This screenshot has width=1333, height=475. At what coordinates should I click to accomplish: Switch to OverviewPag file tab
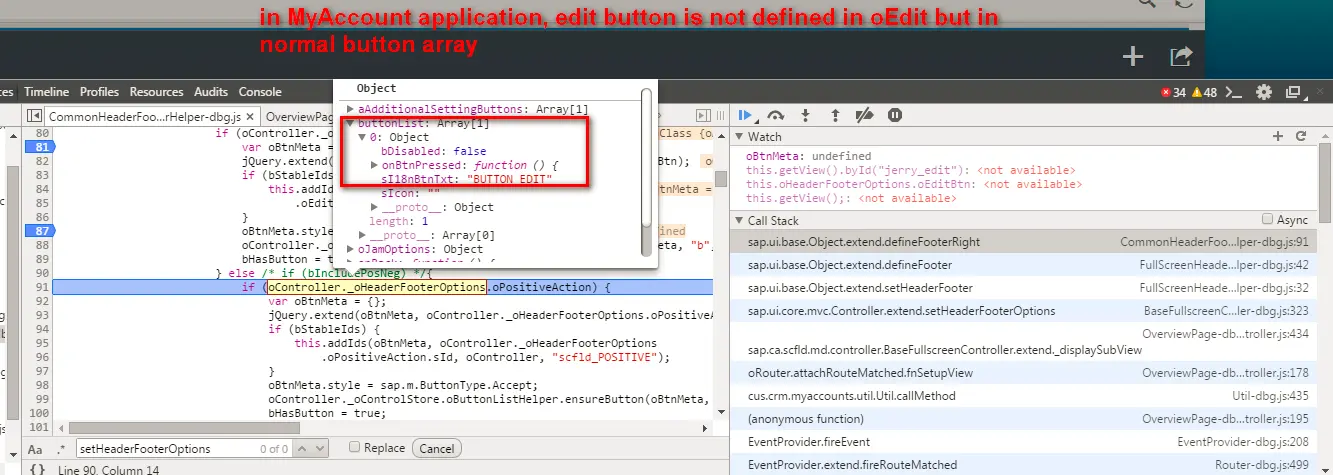click(299, 117)
